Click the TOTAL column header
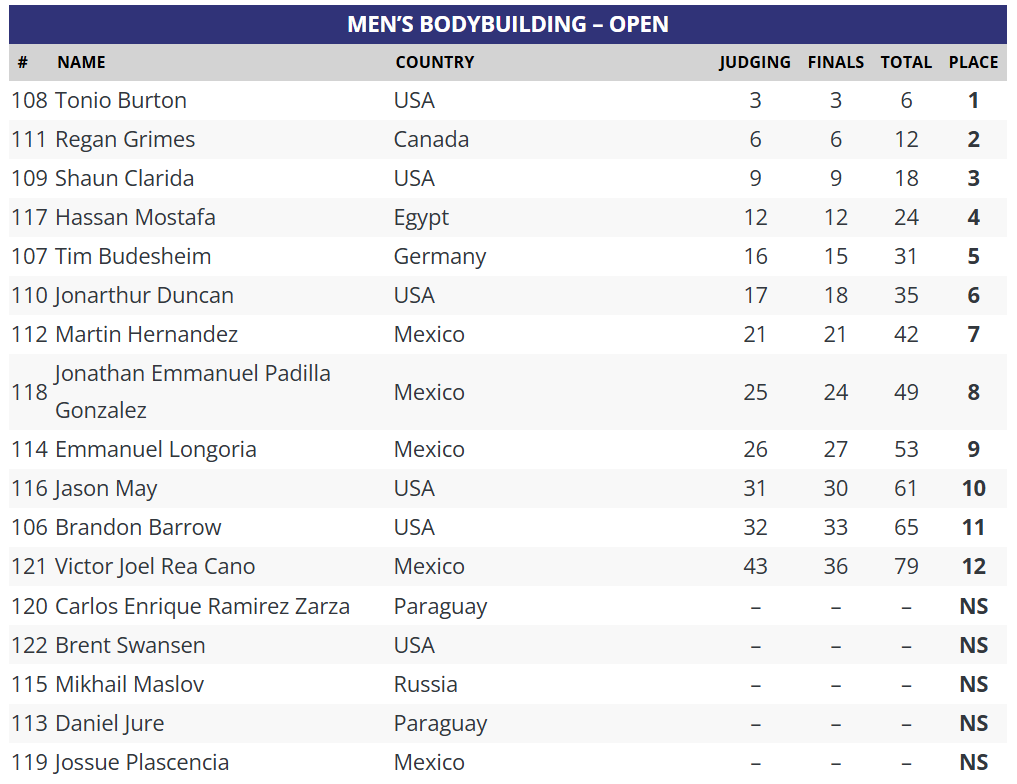Screen dimensions: 1017x784 (x=906, y=62)
